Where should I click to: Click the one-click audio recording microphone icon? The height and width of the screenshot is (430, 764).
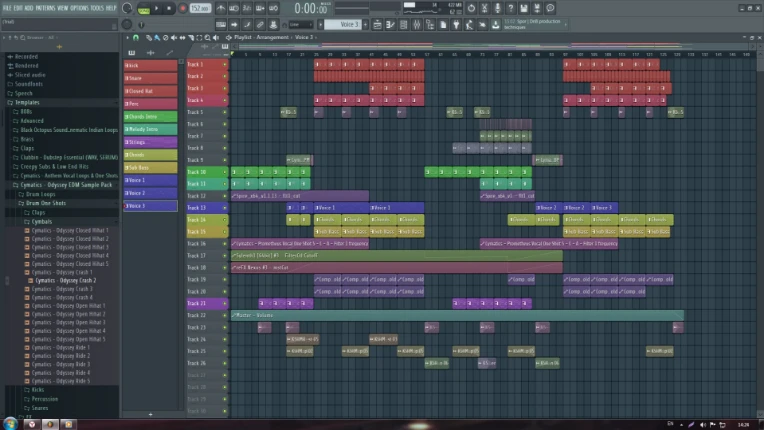(497, 8)
